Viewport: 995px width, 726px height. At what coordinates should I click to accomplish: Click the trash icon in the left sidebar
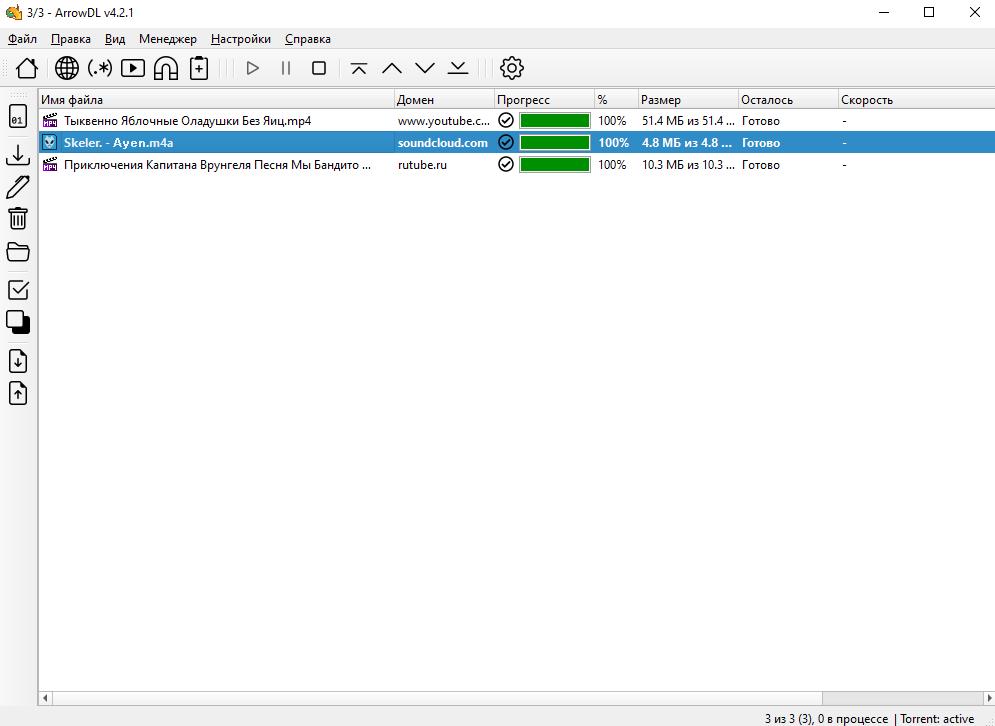pyautogui.click(x=18, y=219)
